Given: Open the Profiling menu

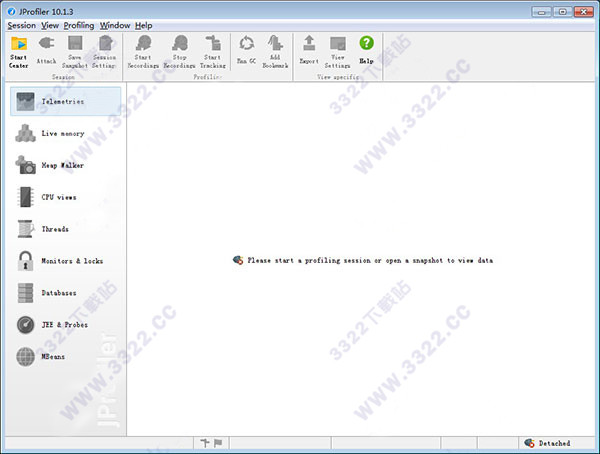Looking at the screenshot, I should tap(79, 26).
